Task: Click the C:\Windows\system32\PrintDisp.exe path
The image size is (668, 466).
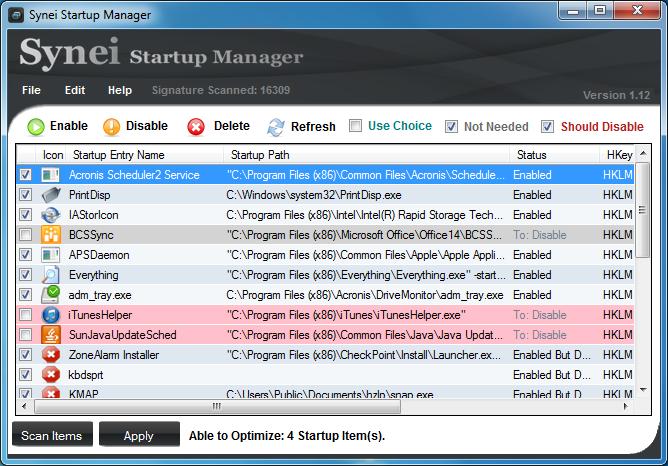Action: click(x=314, y=195)
